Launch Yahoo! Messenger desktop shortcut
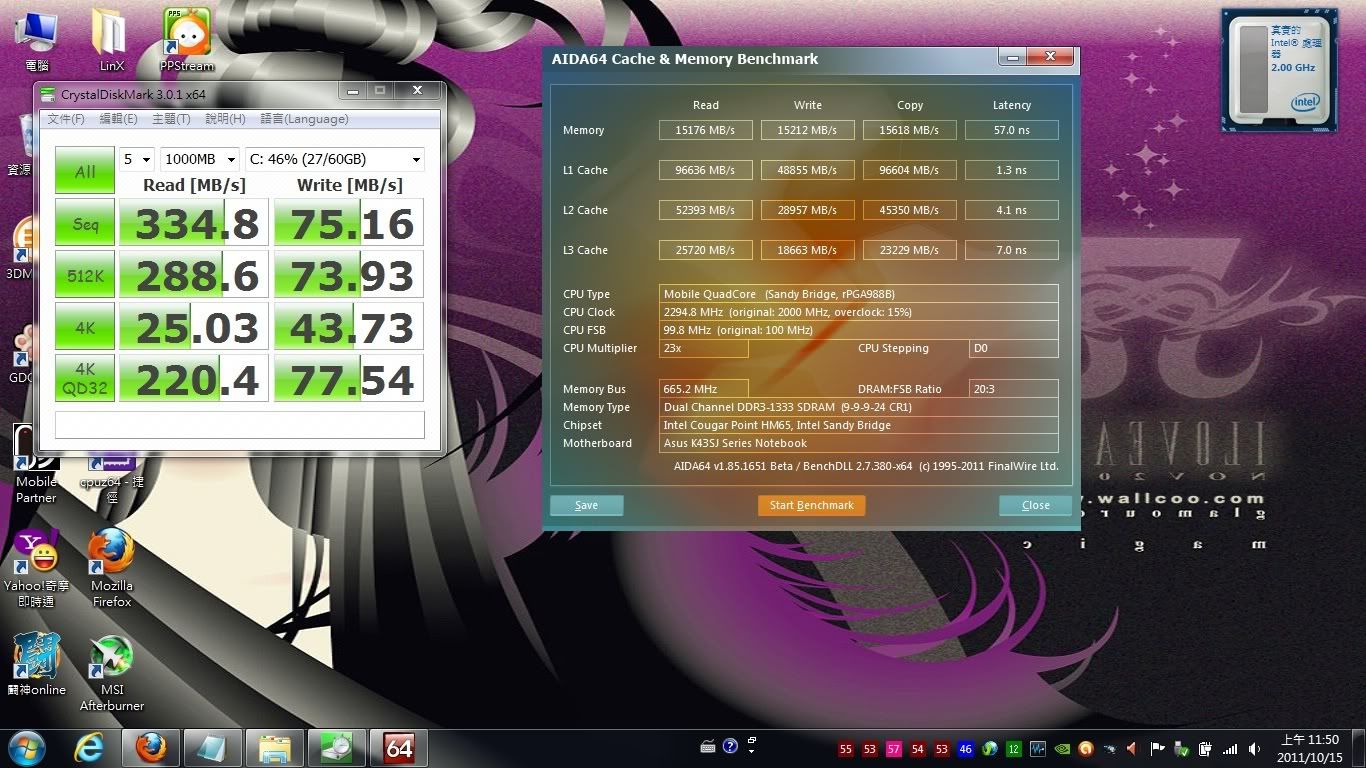Screen dimensions: 1366x768 (x=36, y=568)
